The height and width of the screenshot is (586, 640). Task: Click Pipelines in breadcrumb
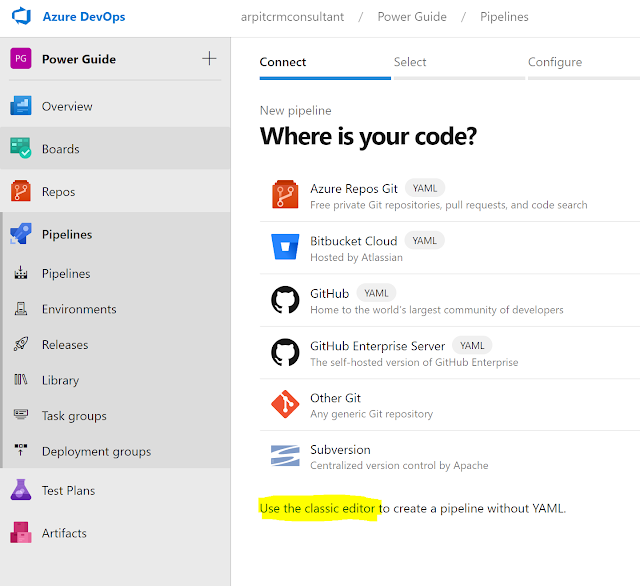click(x=504, y=17)
